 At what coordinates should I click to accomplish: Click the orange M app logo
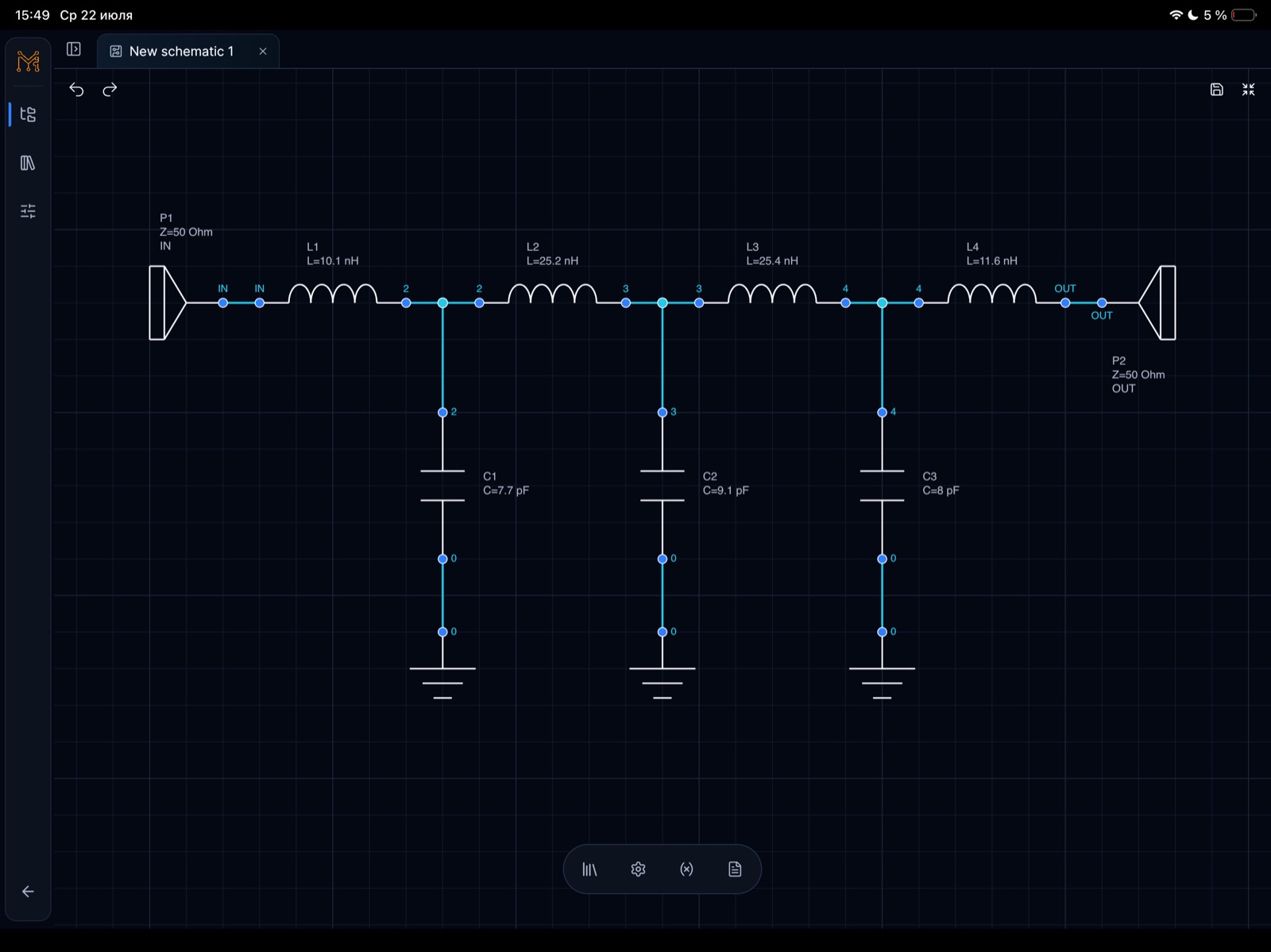28,61
